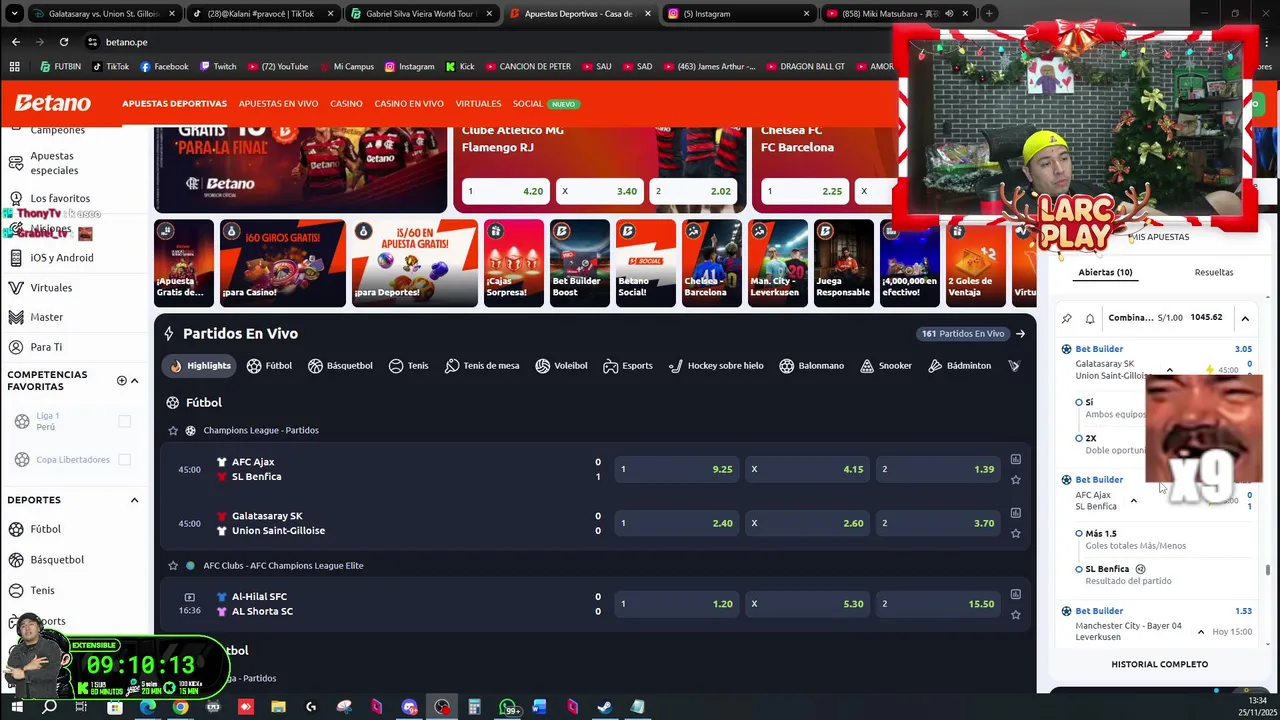The width and height of the screenshot is (1280, 720).
Task: Star the Champions League - Partidos competition
Action: tap(173, 430)
